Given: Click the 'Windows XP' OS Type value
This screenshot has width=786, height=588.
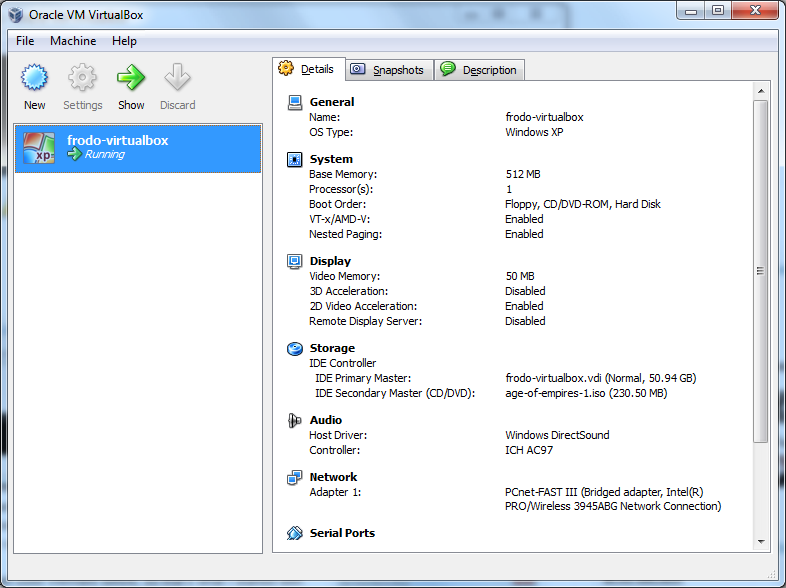Looking at the screenshot, I should coord(534,132).
